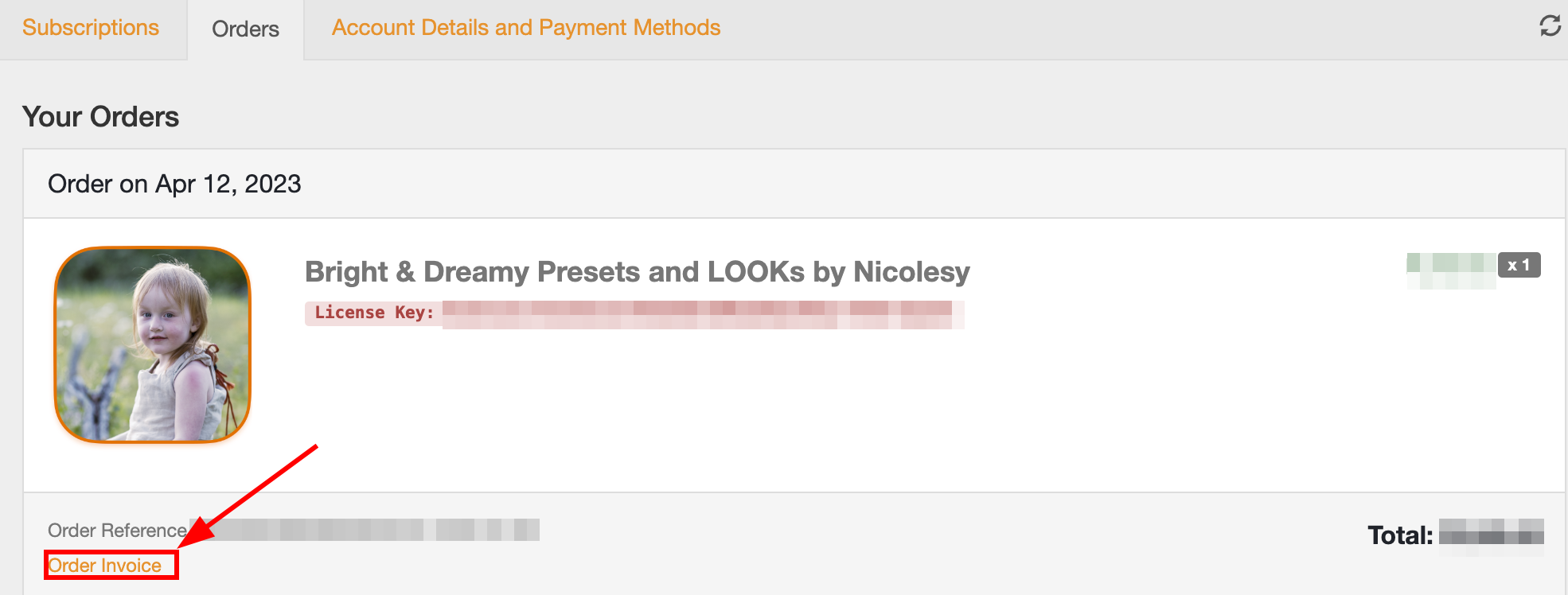Click the Order Reference label

117,531
